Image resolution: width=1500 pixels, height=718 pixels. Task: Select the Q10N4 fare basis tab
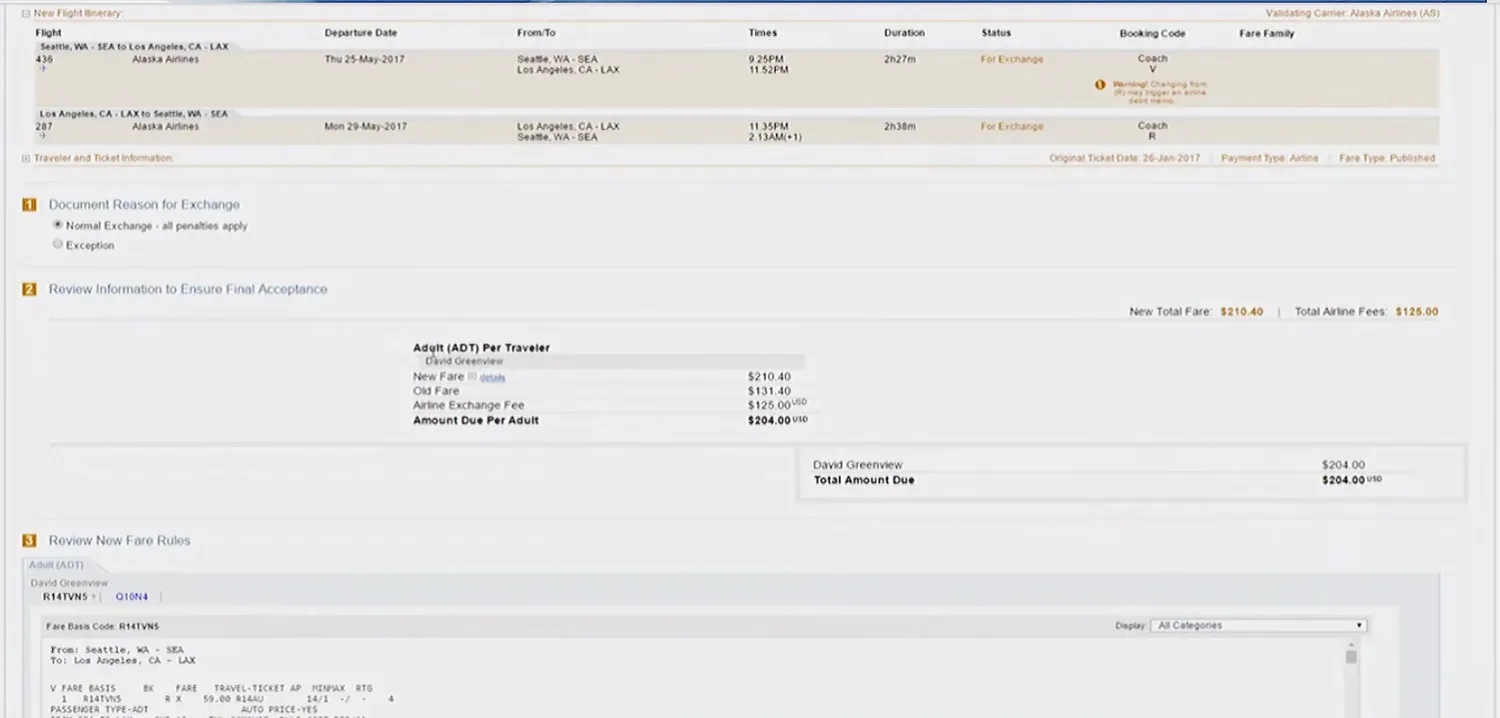132,597
